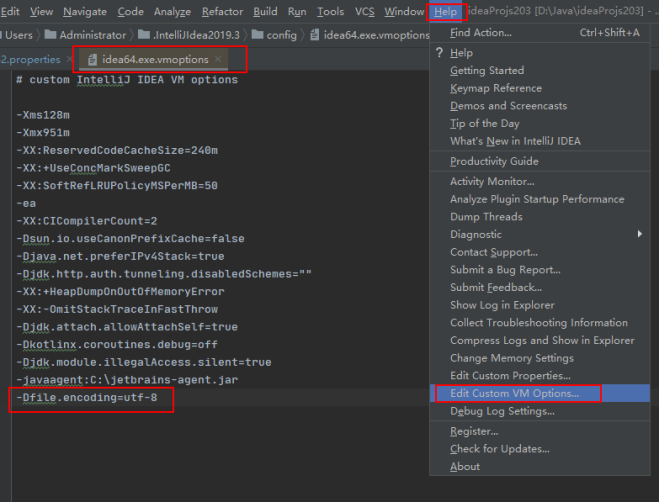Viewport: 659px width, 502px height.
Task: Click Users breadcrumb
Action: click(18, 35)
